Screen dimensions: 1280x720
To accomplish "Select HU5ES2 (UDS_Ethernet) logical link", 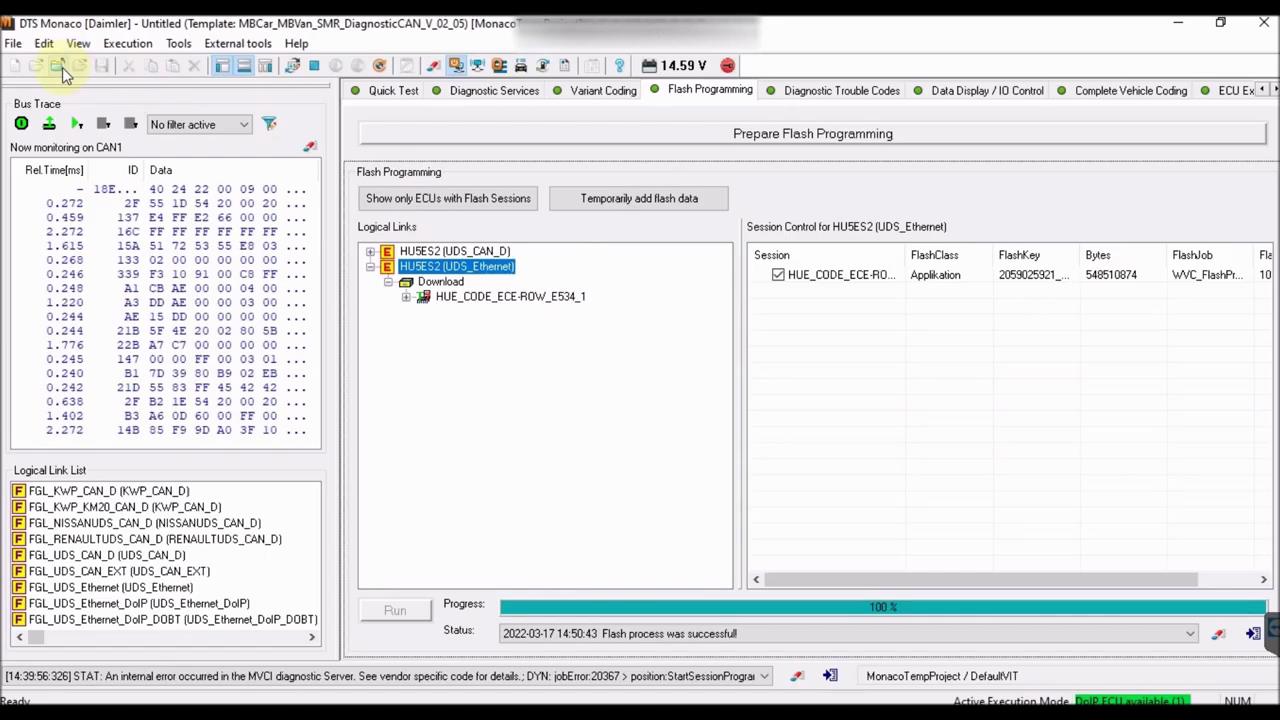I will click(x=456, y=267).
